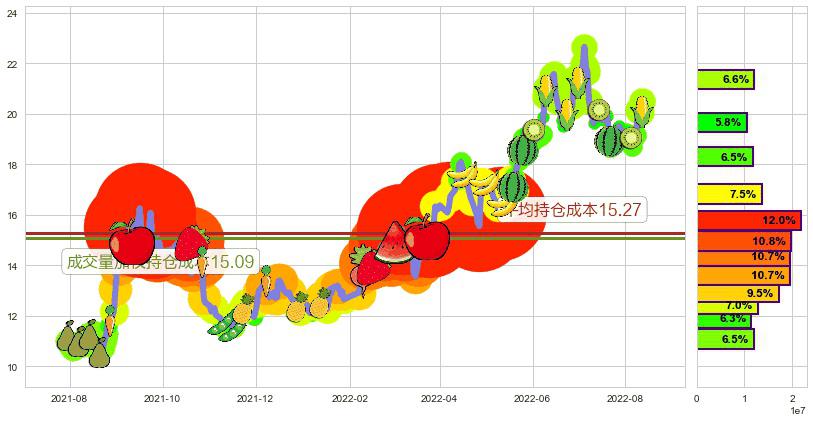Click the leftmost pear icon near 2021-08
Image resolution: width=813 pixels, height=422 pixels.
pos(67,336)
